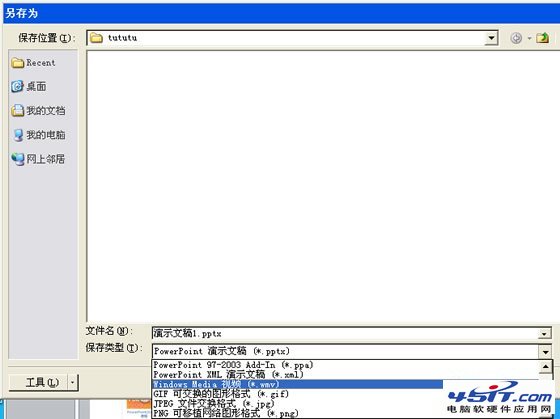The height and width of the screenshot is (419, 560).
Task: Go up one folder level
Action: (542, 38)
